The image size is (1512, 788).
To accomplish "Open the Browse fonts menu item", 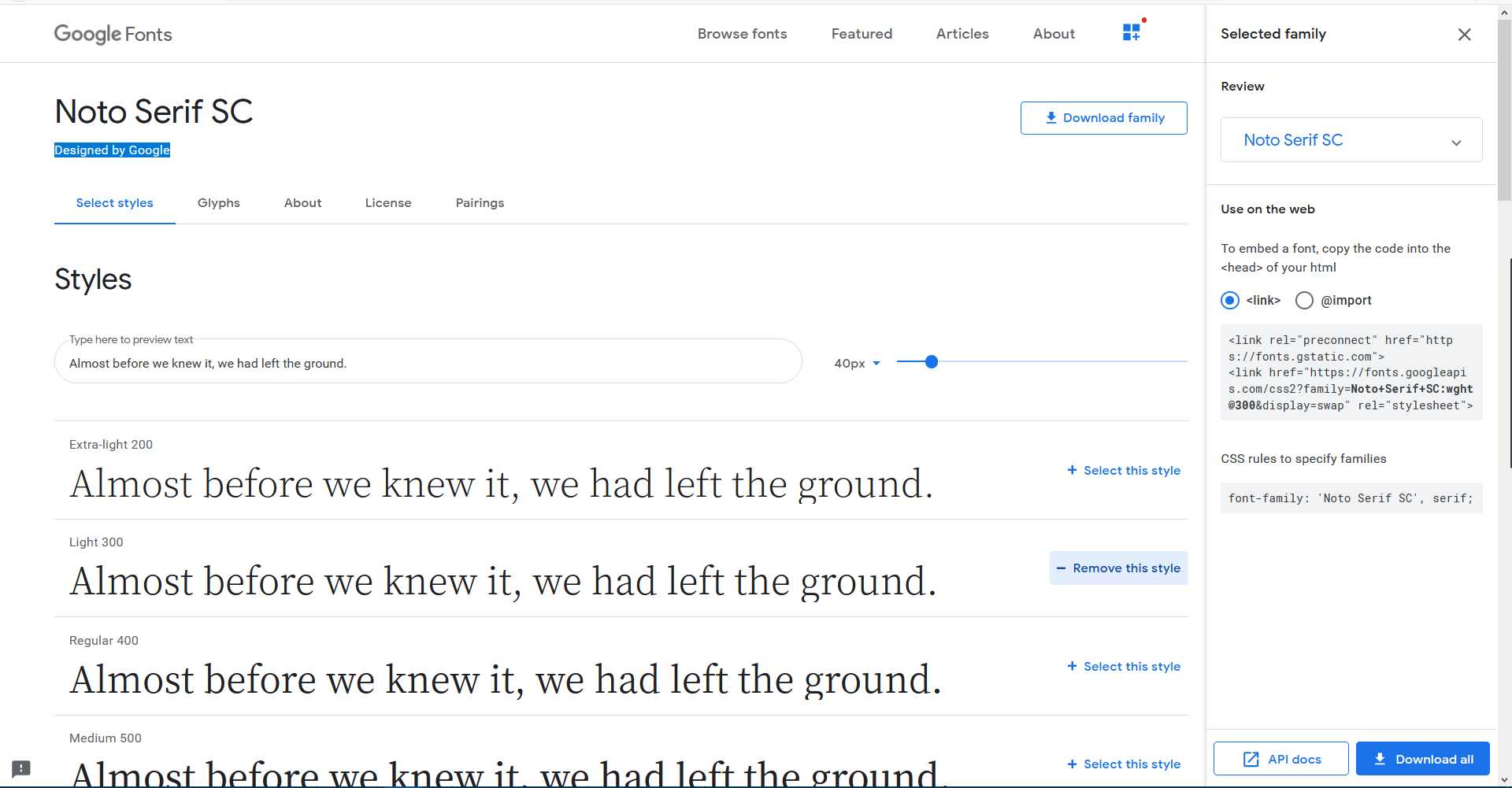I will pyautogui.click(x=742, y=34).
